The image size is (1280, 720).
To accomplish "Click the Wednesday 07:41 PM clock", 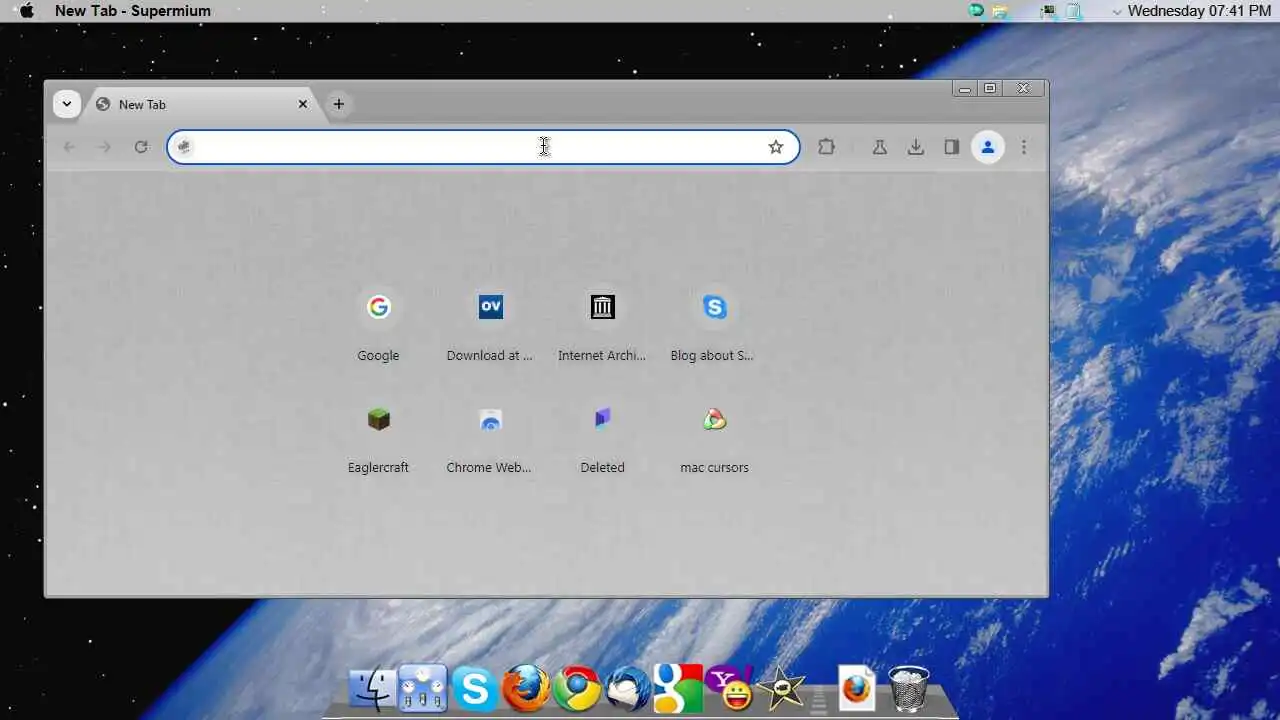I will tap(1199, 11).
